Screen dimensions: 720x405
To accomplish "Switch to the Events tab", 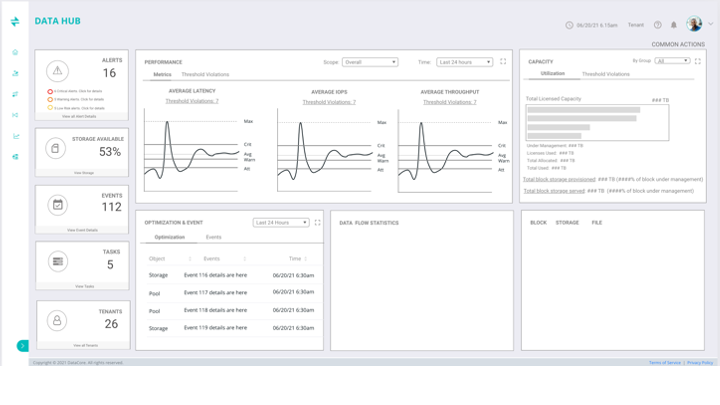I will pos(214,237).
